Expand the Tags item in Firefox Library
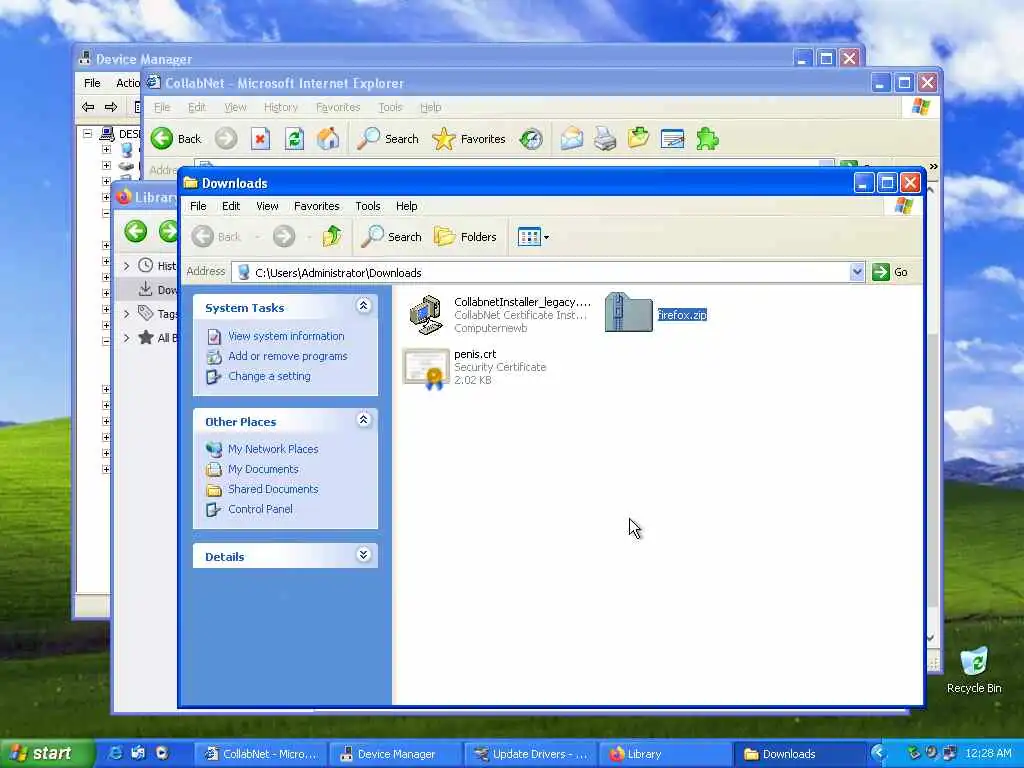 tap(127, 314)
